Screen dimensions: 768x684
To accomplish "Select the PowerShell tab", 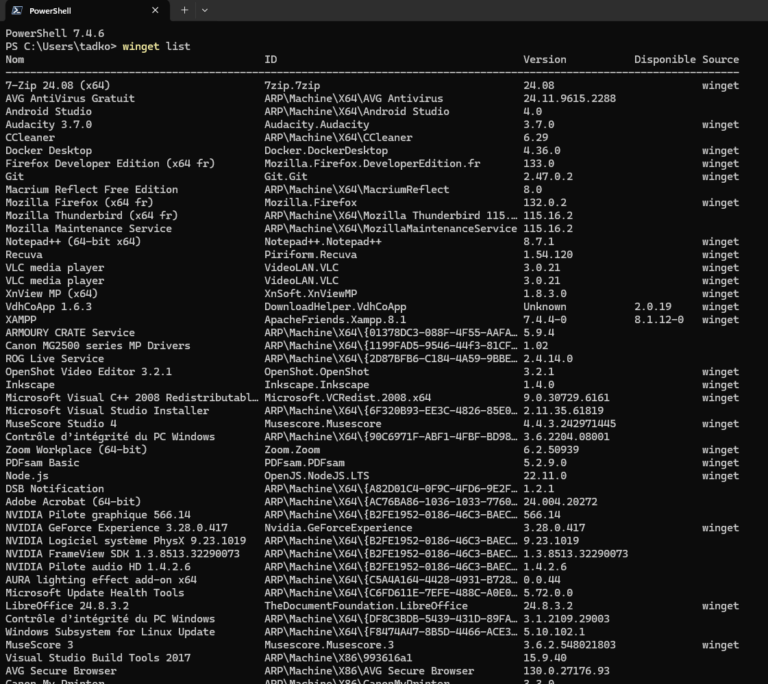I will (80, 10).
